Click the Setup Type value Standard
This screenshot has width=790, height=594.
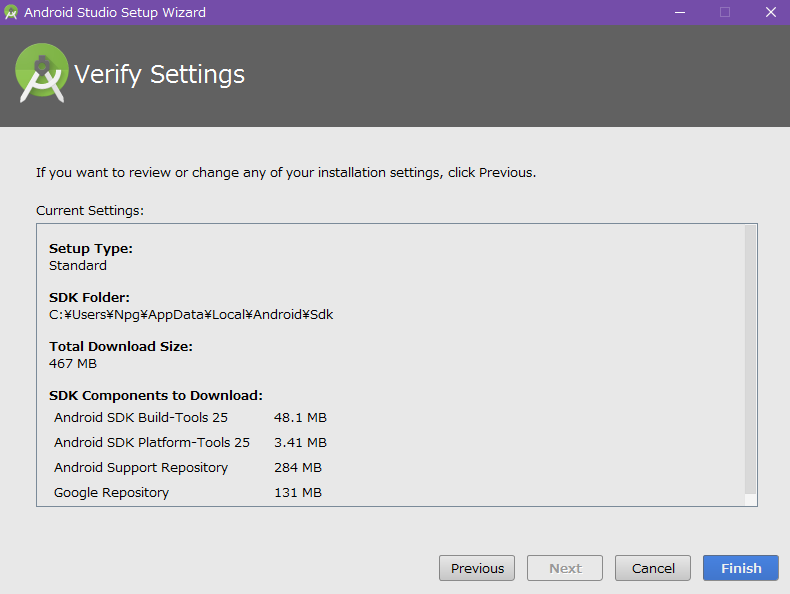pyautogui.click(x=78, y=265)
